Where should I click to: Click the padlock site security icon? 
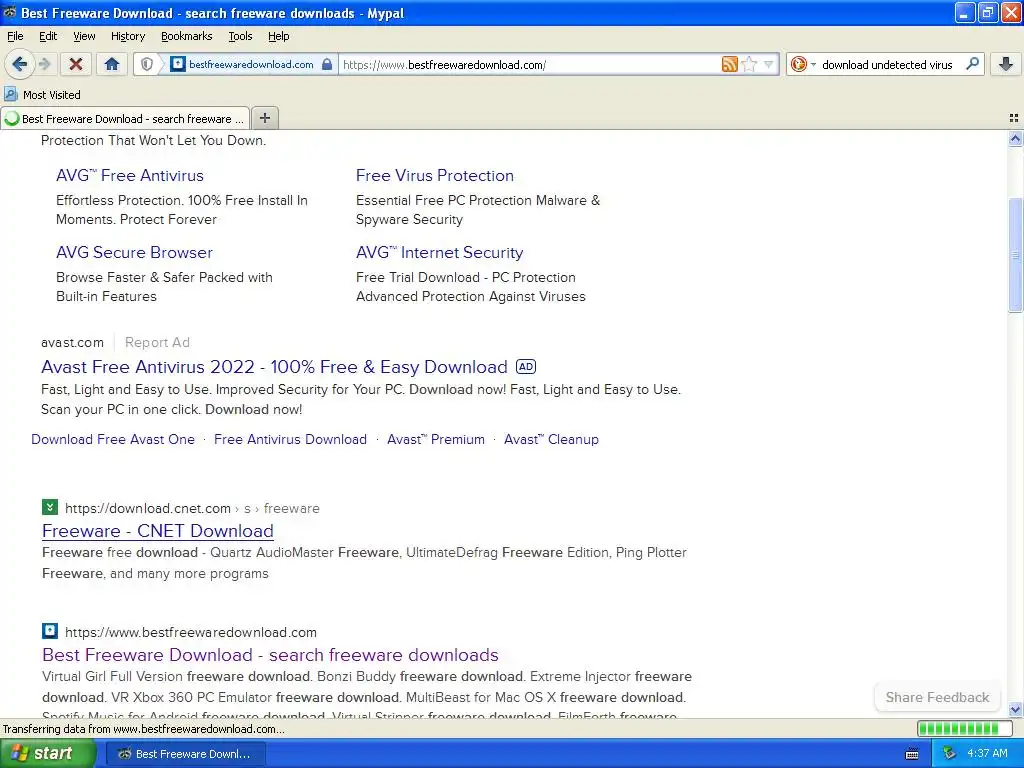(x=327, y=64)
